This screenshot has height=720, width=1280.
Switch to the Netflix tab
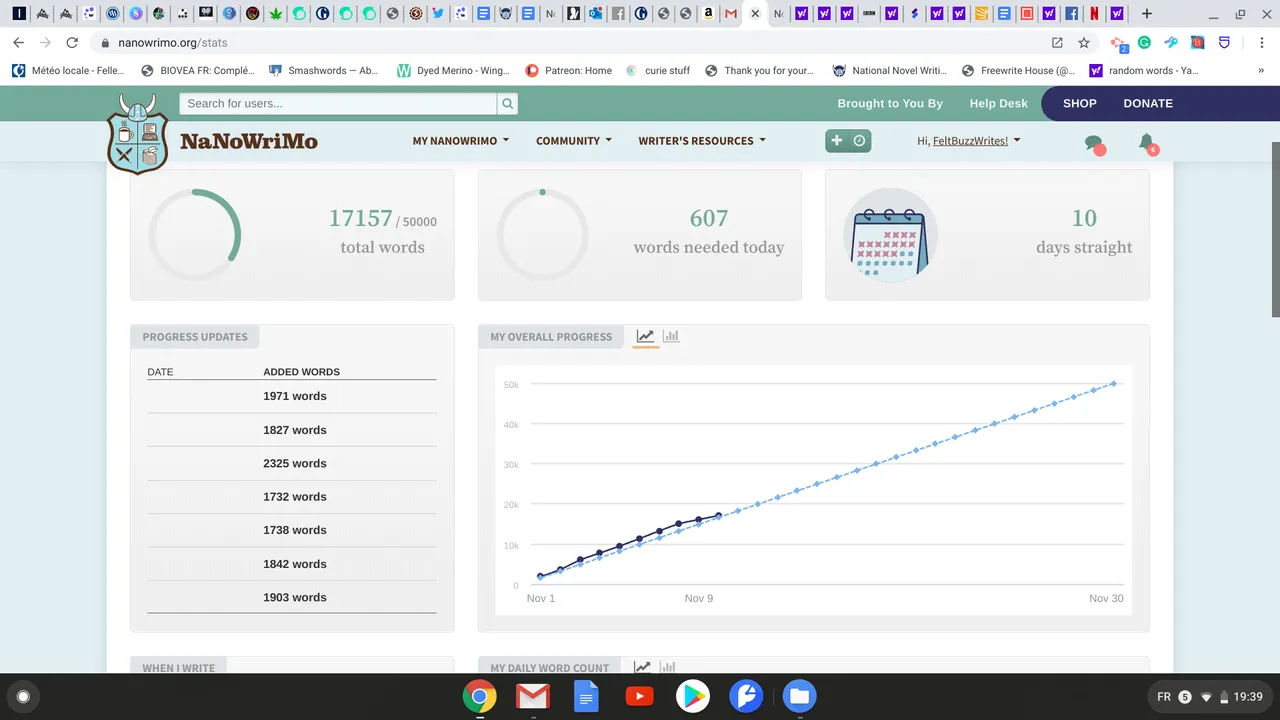click(1094, 14)
